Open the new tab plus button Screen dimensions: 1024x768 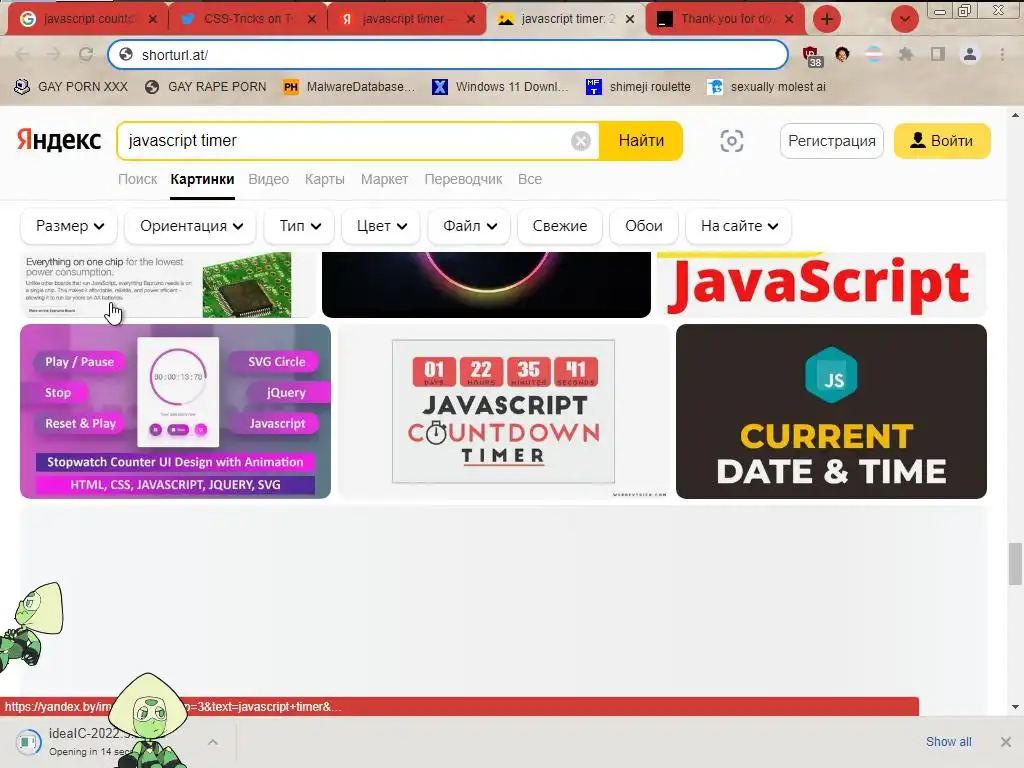(x=827, y=19)
